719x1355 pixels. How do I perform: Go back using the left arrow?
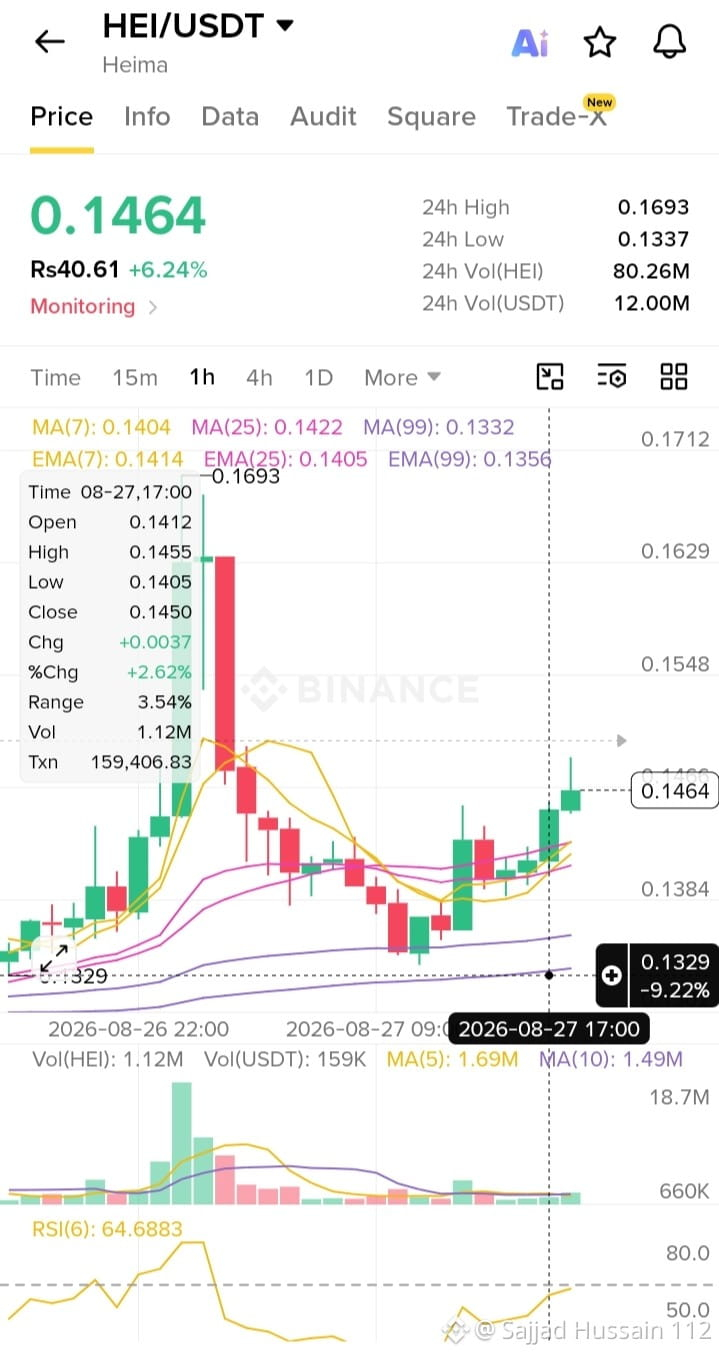[x=49, y=41]
